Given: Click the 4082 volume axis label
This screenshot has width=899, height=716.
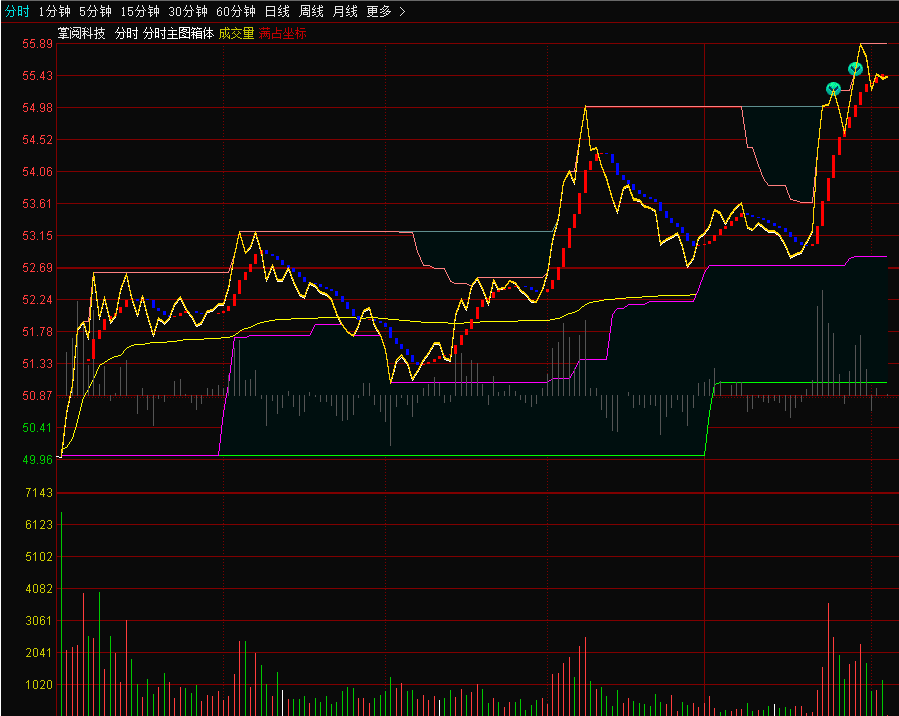Looking at the screenshot, I should pos(39,589).
